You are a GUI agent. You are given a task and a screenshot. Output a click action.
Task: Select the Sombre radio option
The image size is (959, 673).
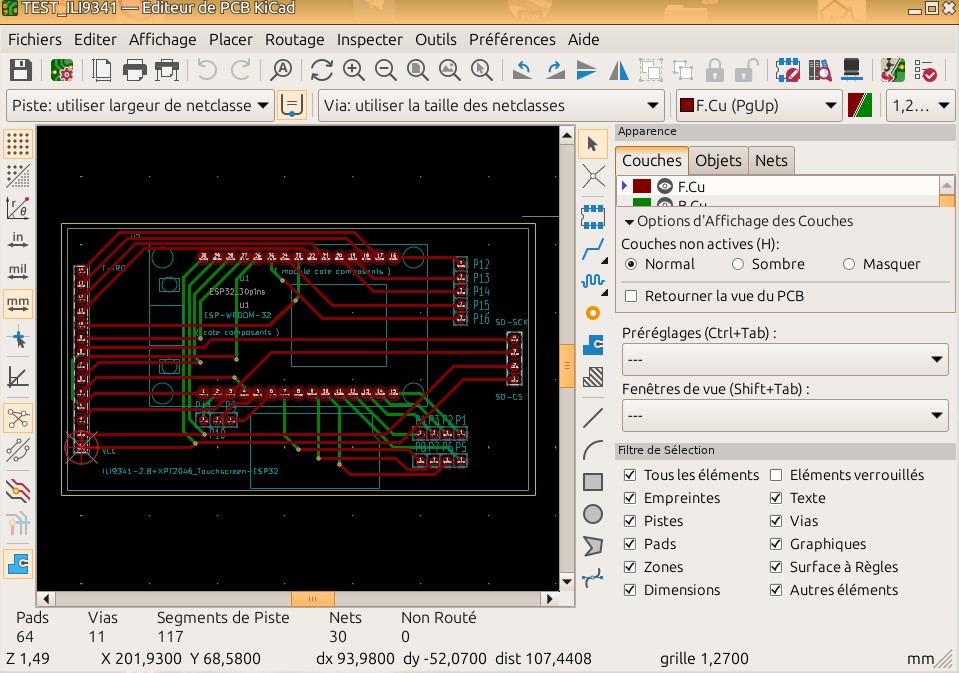(738, 264)
